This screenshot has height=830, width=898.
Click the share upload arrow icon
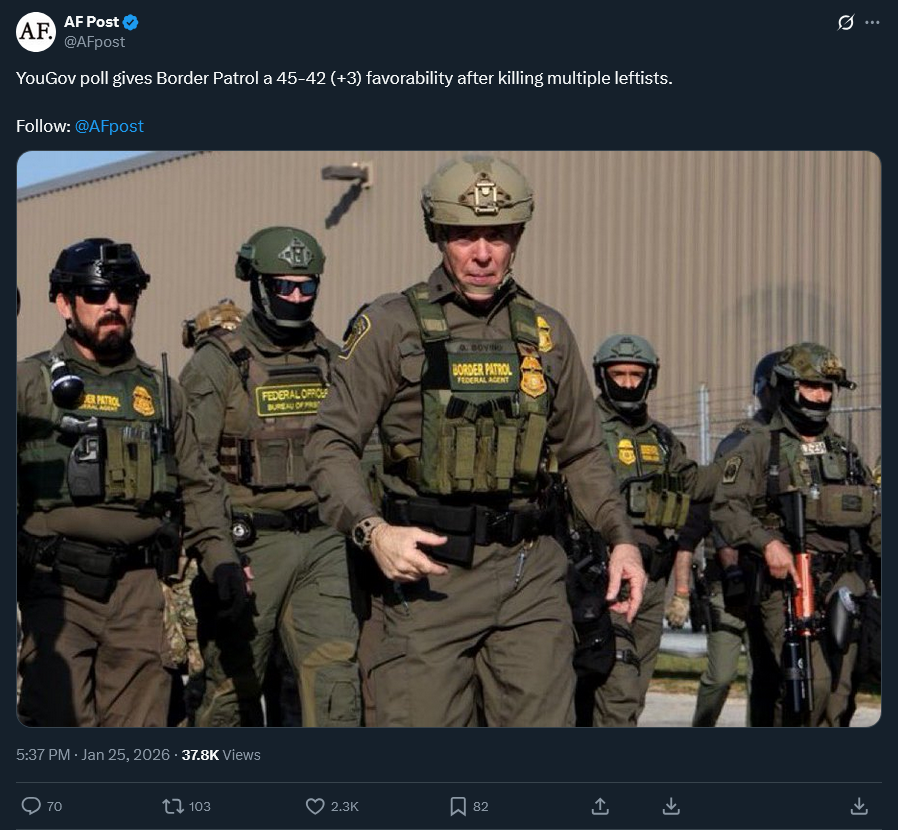click(x=600, y=807)
